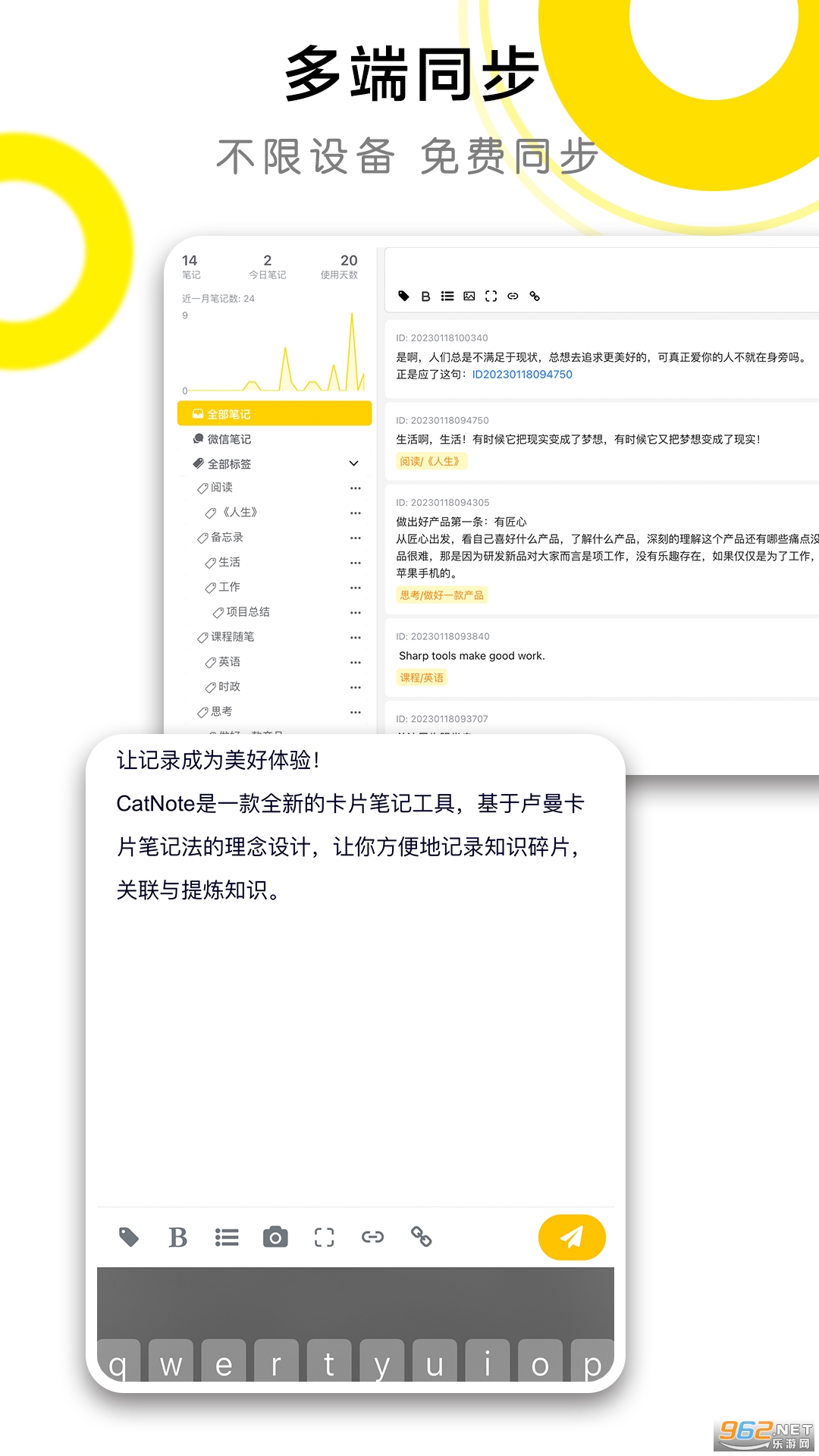819x1456 pixels.
Task: Insert hyperlink in mobile editor
Action: [372, 1238]
